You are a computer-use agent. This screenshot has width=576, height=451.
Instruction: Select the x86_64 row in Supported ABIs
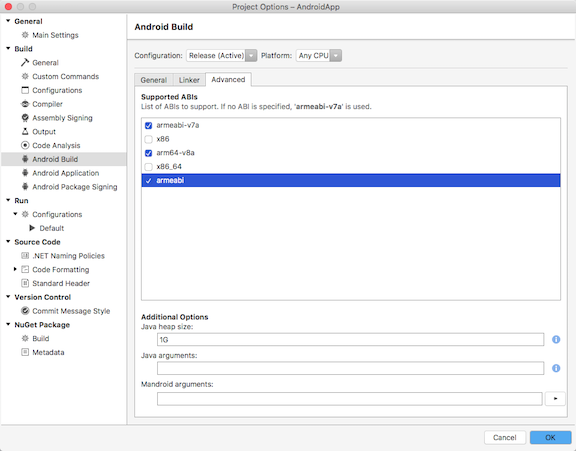[x=351, y=167]
